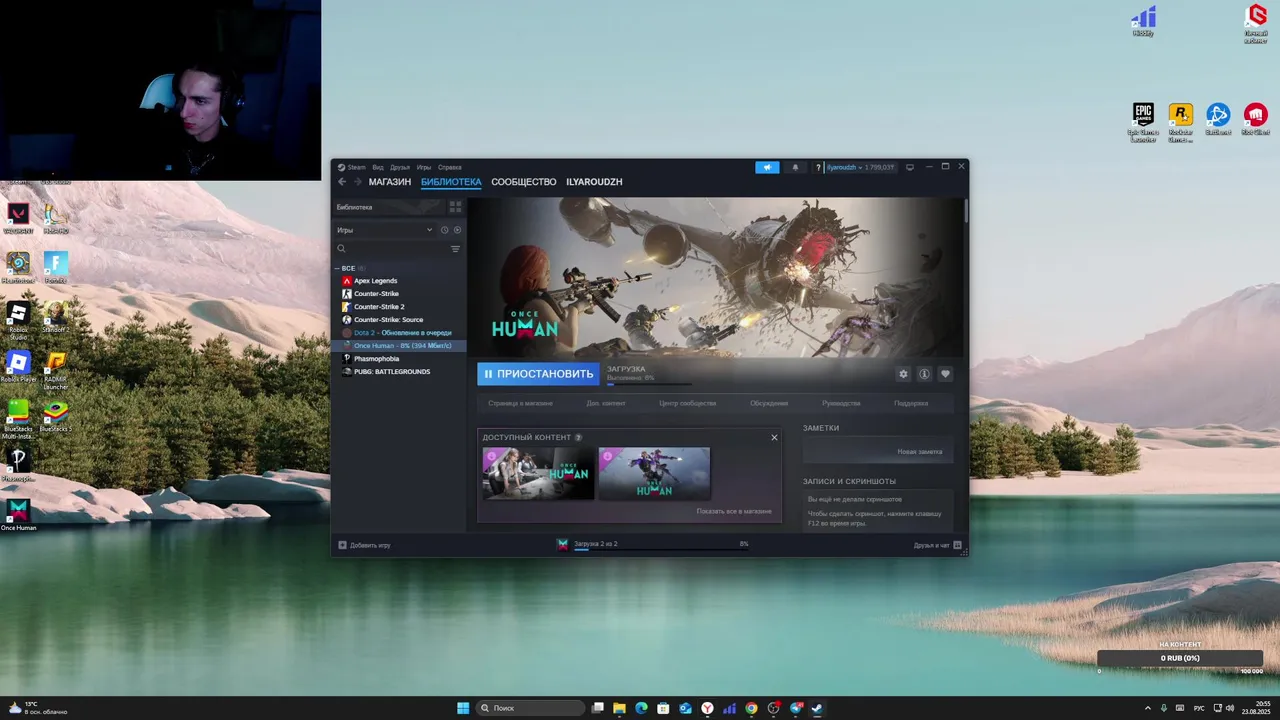Open ILYAROUDZH profile tab
Screen dimensions: 1280x720
594,182
